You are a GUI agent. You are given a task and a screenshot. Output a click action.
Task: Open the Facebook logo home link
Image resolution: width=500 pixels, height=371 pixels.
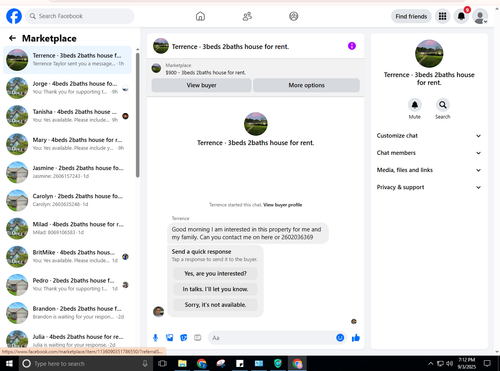coord(14,16)
